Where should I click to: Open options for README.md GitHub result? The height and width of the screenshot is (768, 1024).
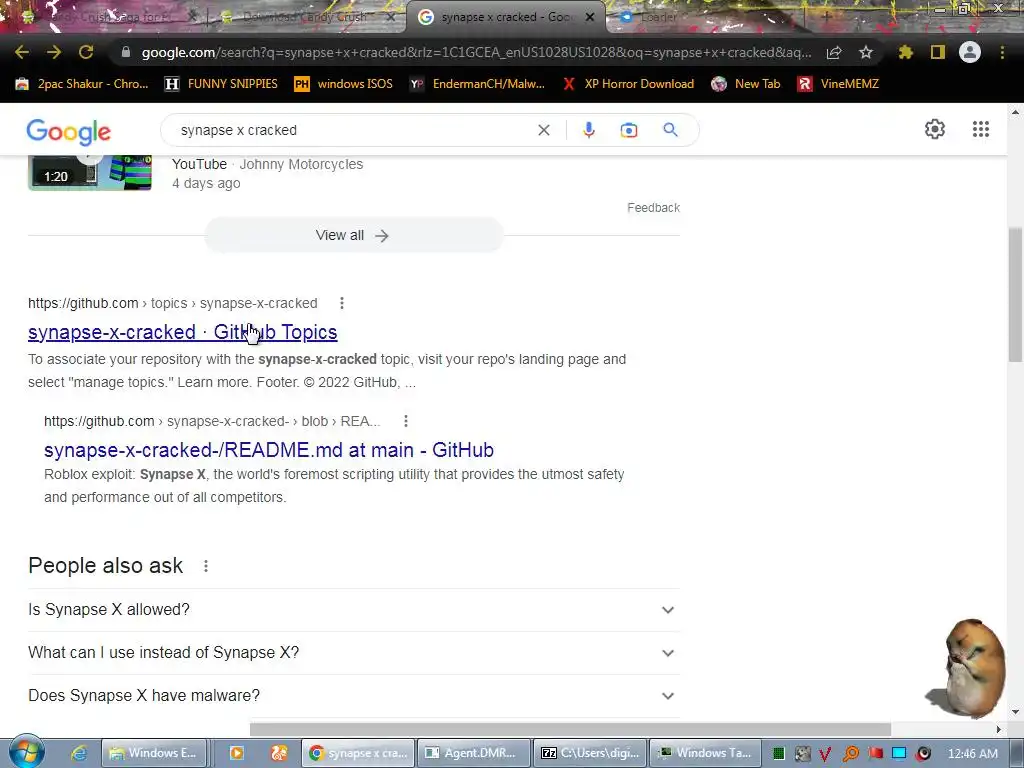click(406, 421)
